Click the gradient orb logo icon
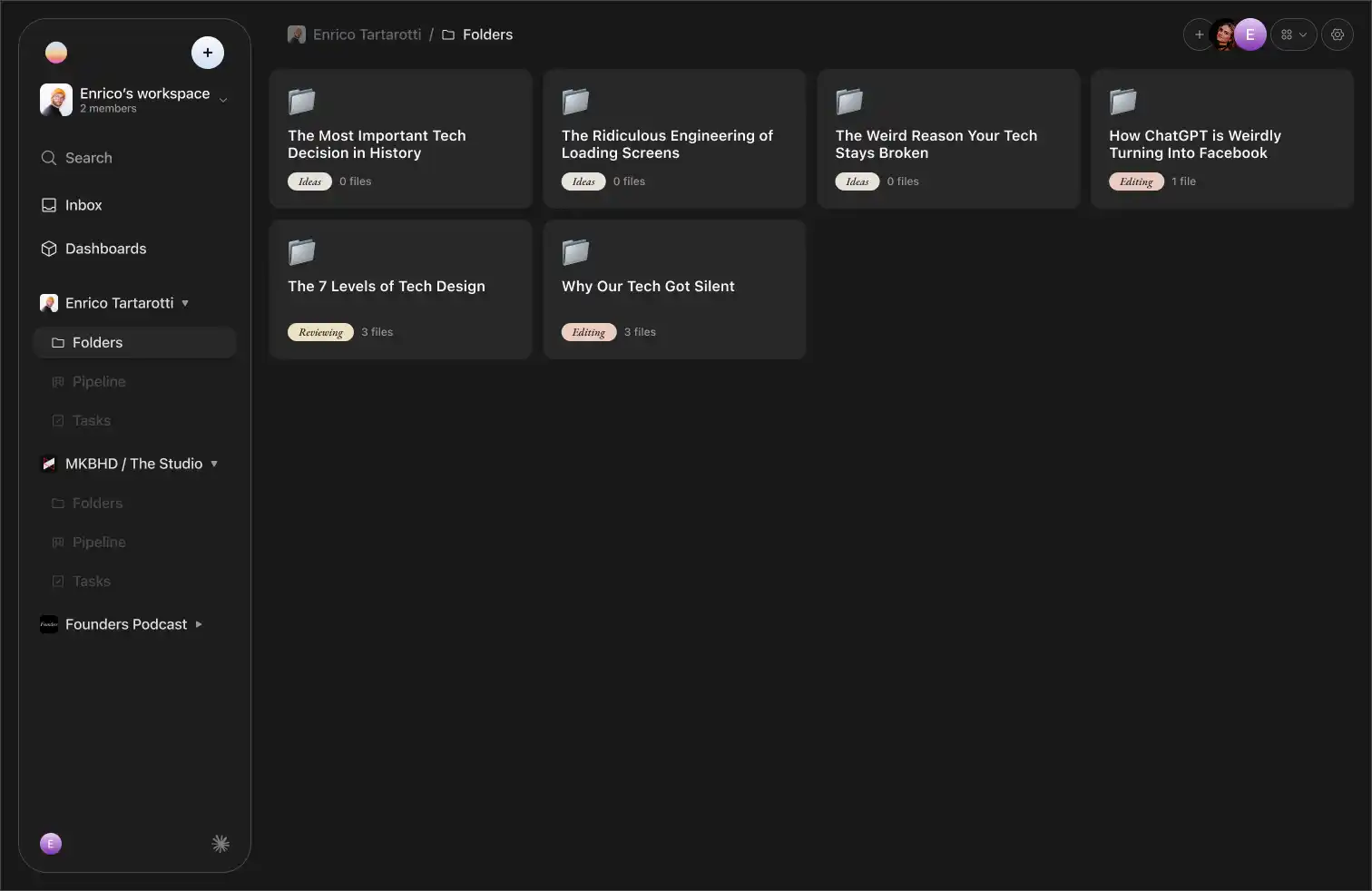Screen dimensions: 1372x891 pos(56,53)
